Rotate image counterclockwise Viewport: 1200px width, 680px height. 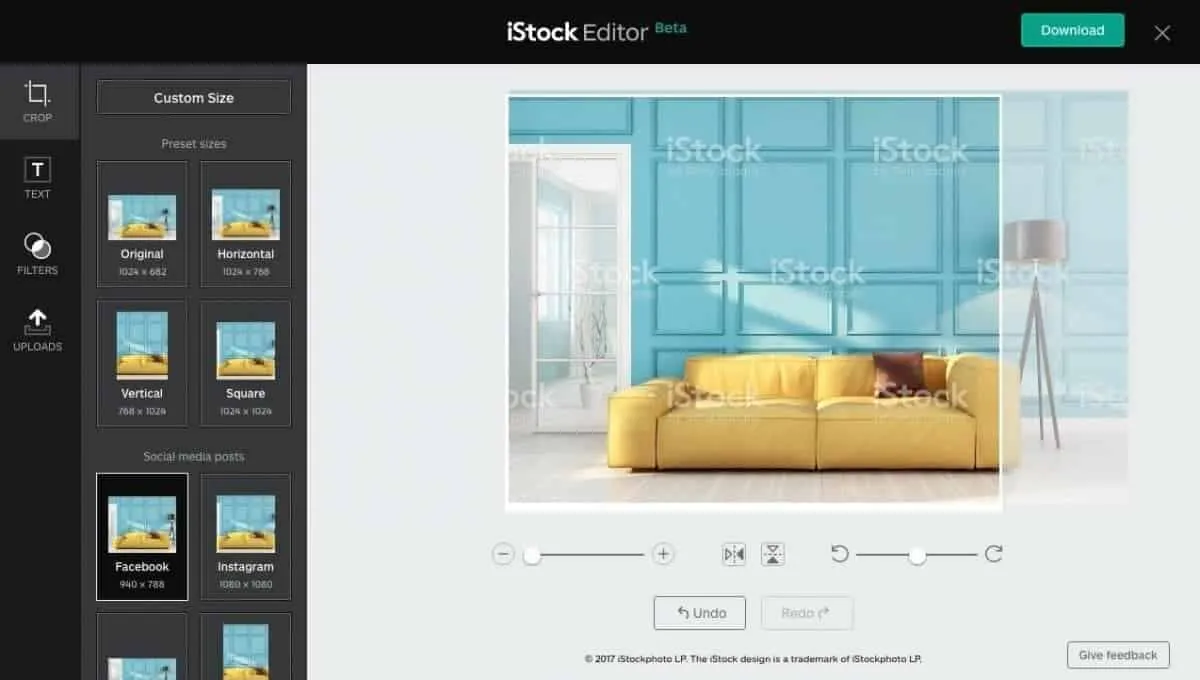pyautogui.click(x=840, y=554)
